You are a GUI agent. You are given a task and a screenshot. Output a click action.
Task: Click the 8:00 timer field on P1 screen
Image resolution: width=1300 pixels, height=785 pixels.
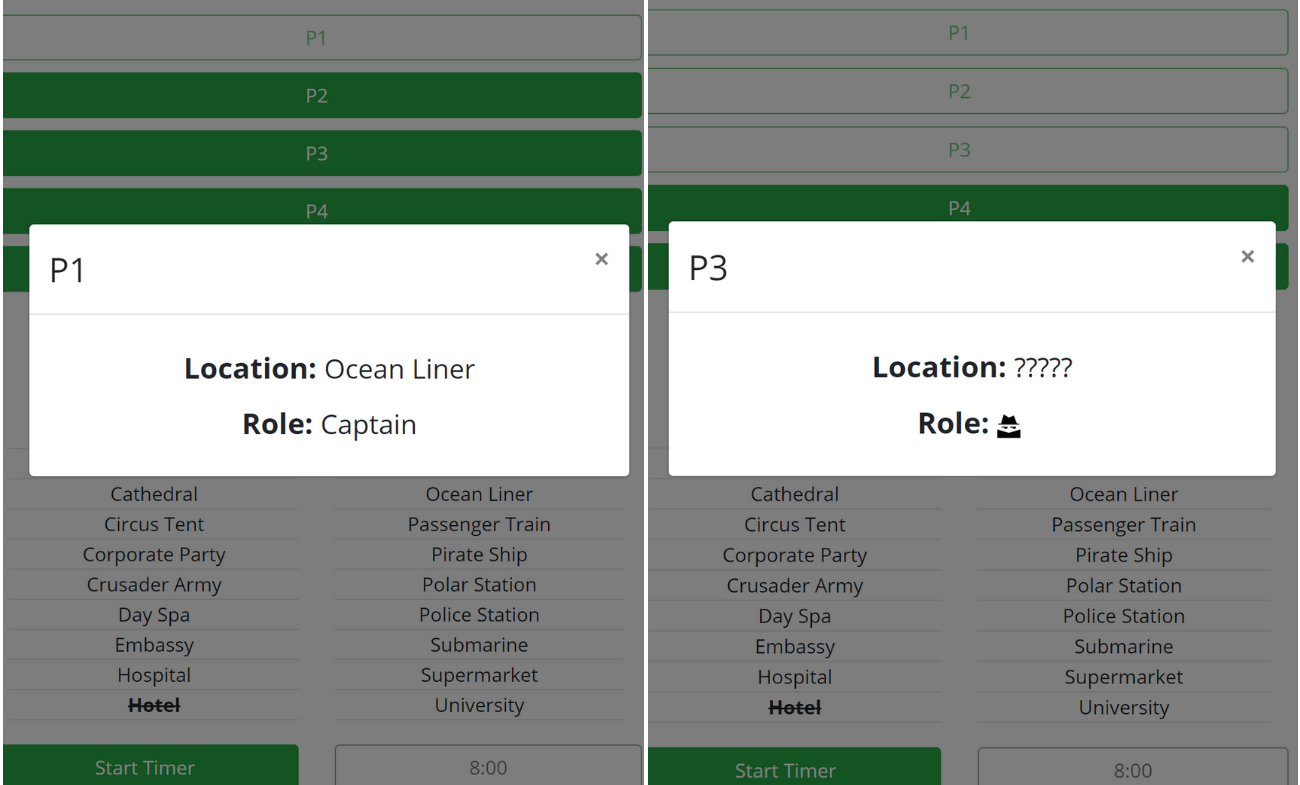coord(488,768)
